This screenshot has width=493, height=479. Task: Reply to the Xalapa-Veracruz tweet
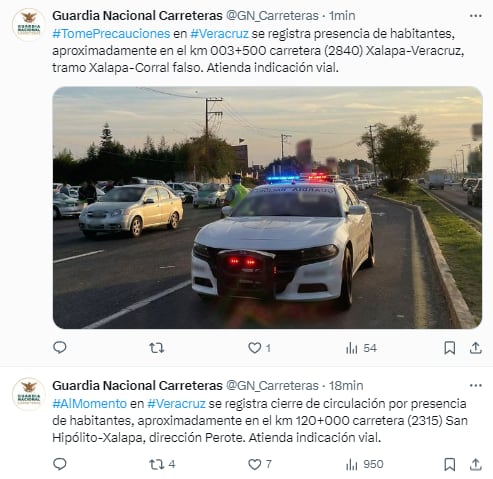point(60,348)
